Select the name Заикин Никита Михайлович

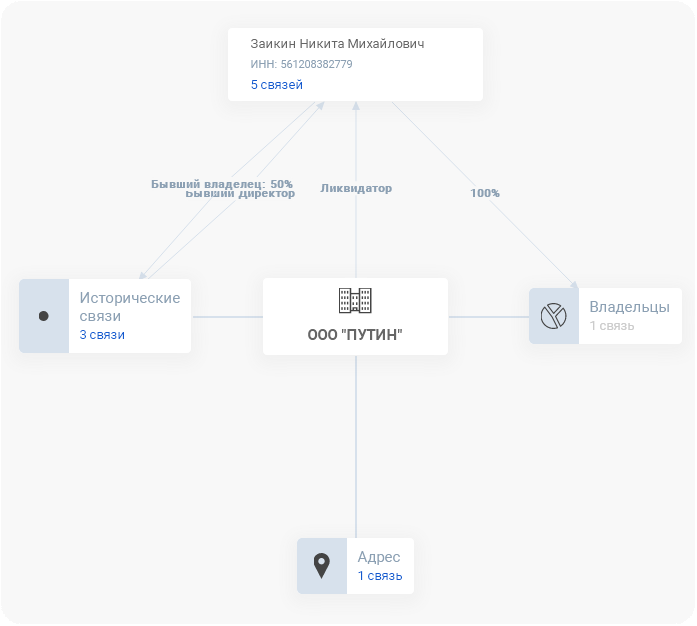click(x=337, y=44)
